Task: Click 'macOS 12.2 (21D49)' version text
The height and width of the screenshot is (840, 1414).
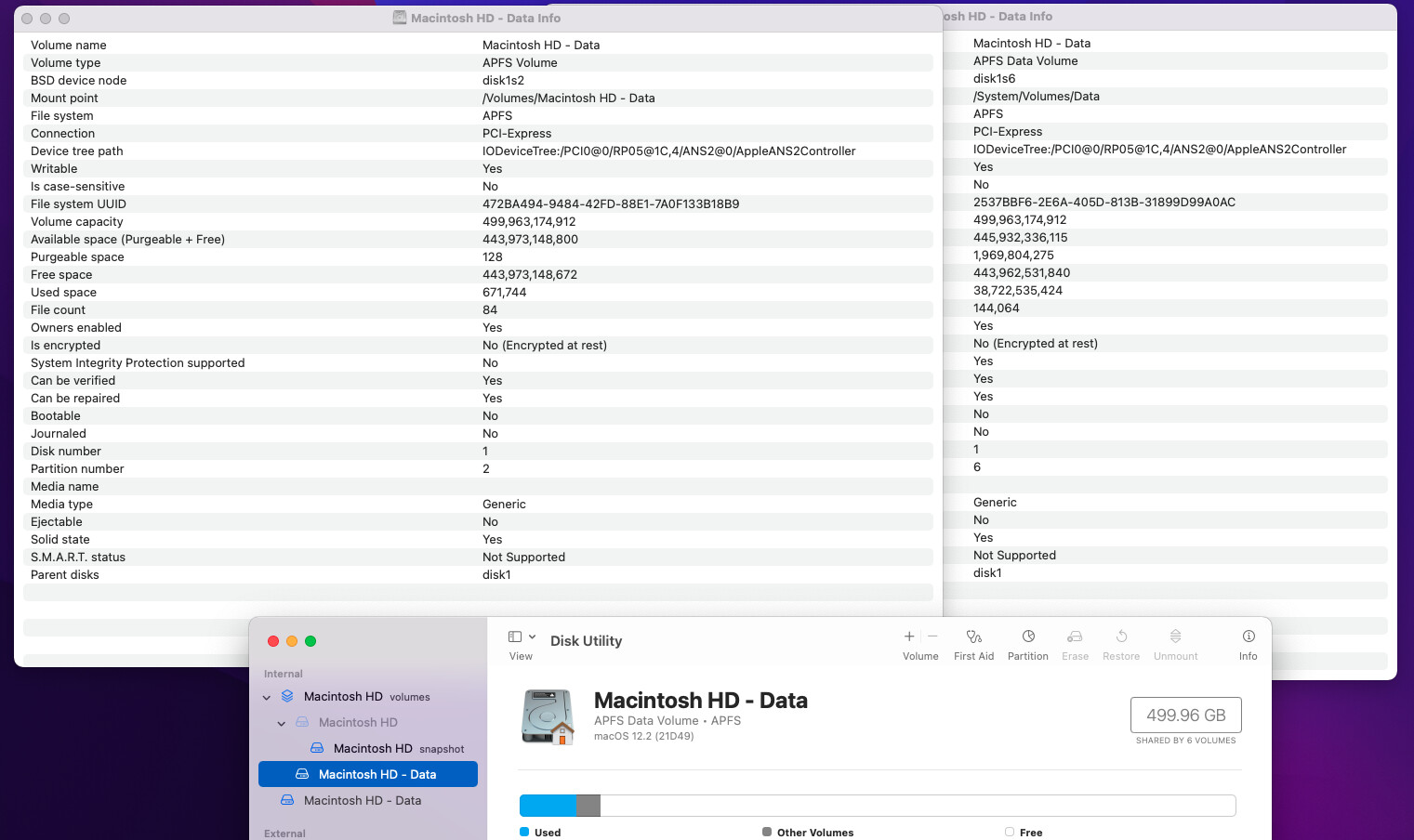Action: [x=643, y=736]
